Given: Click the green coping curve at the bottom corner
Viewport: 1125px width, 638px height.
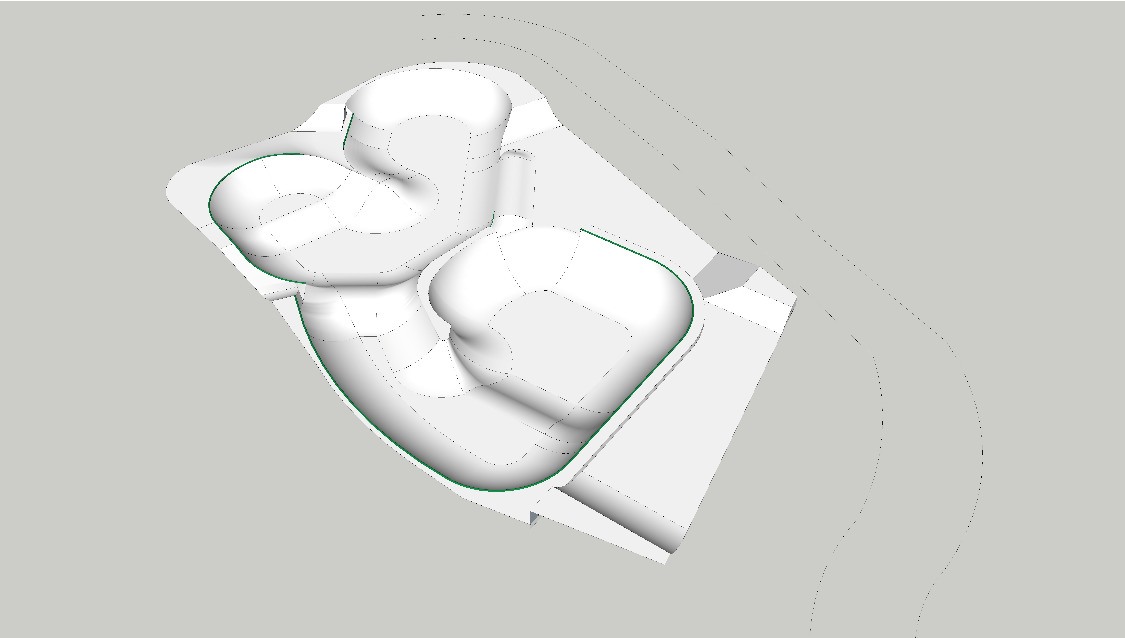Looking at the screenshot, I should [x=500, y=490].
